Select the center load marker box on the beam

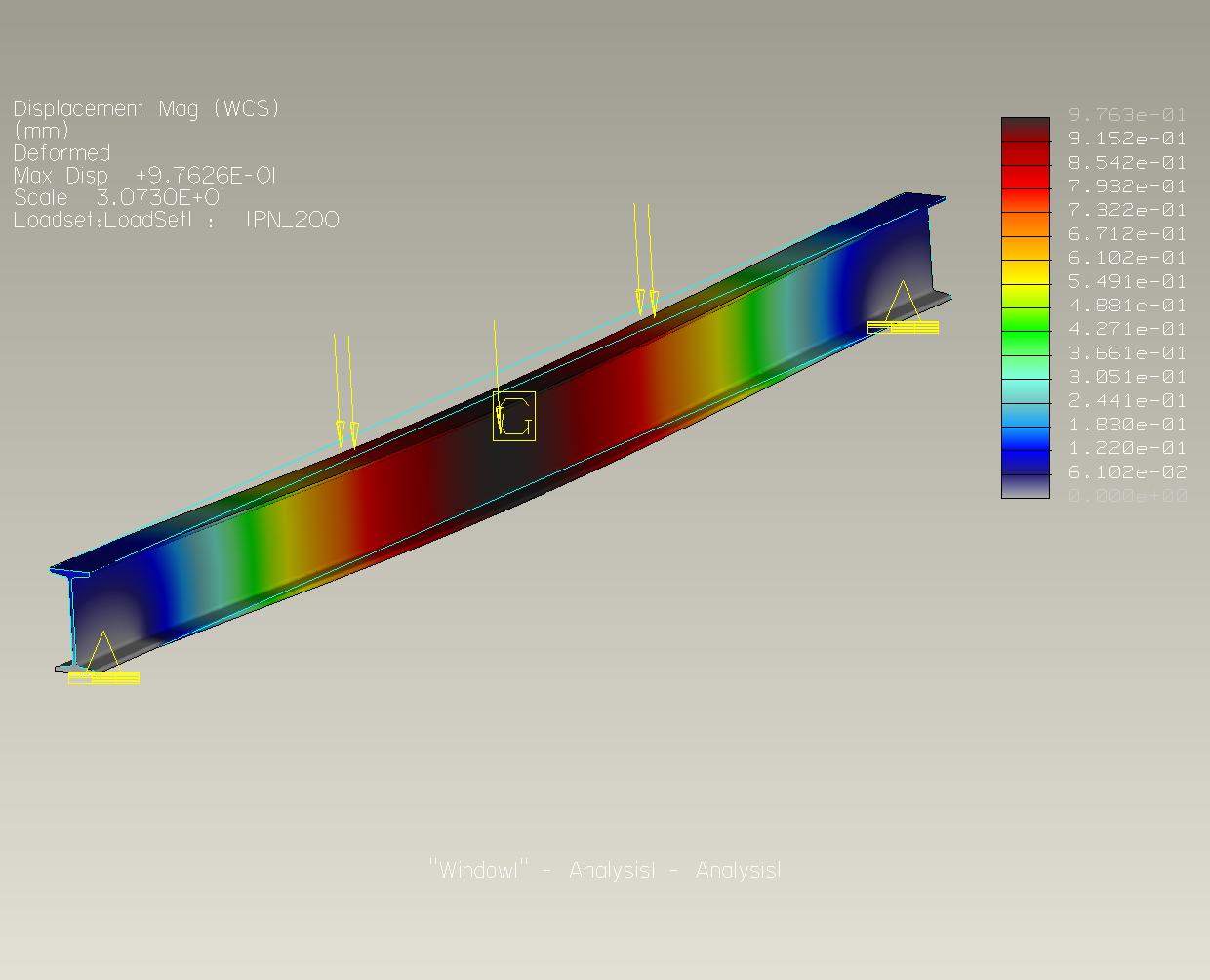click(x=514, y=416)
